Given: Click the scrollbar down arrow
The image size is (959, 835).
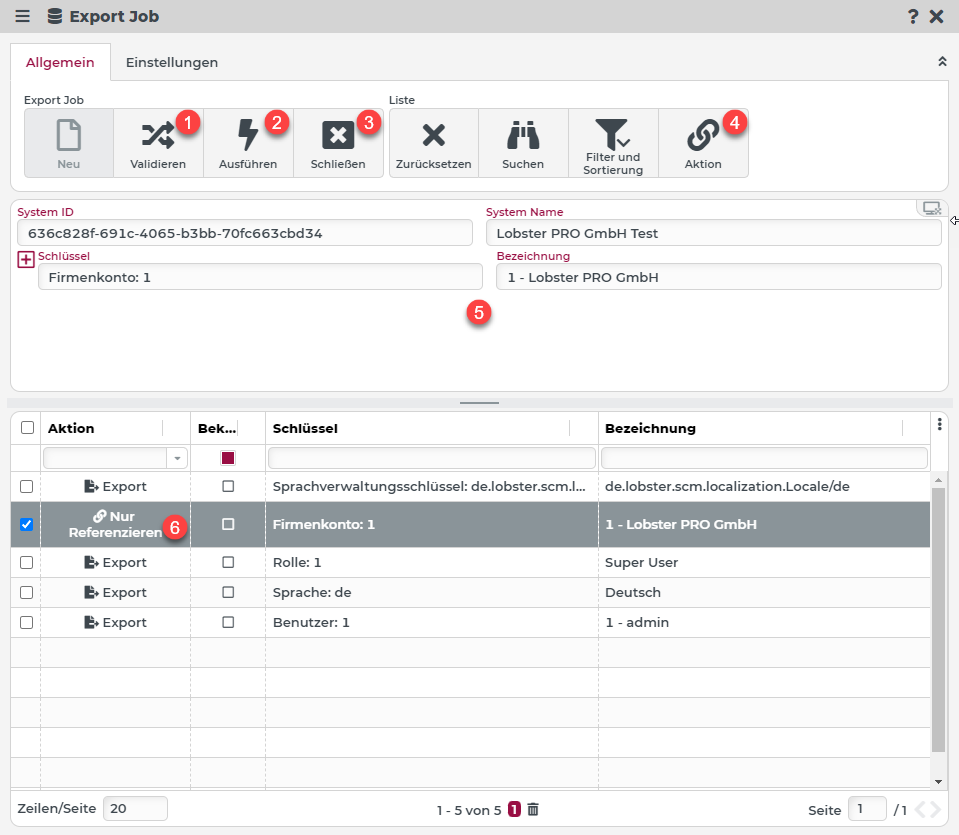Looking at the screenshot, I should click(939, 782).
